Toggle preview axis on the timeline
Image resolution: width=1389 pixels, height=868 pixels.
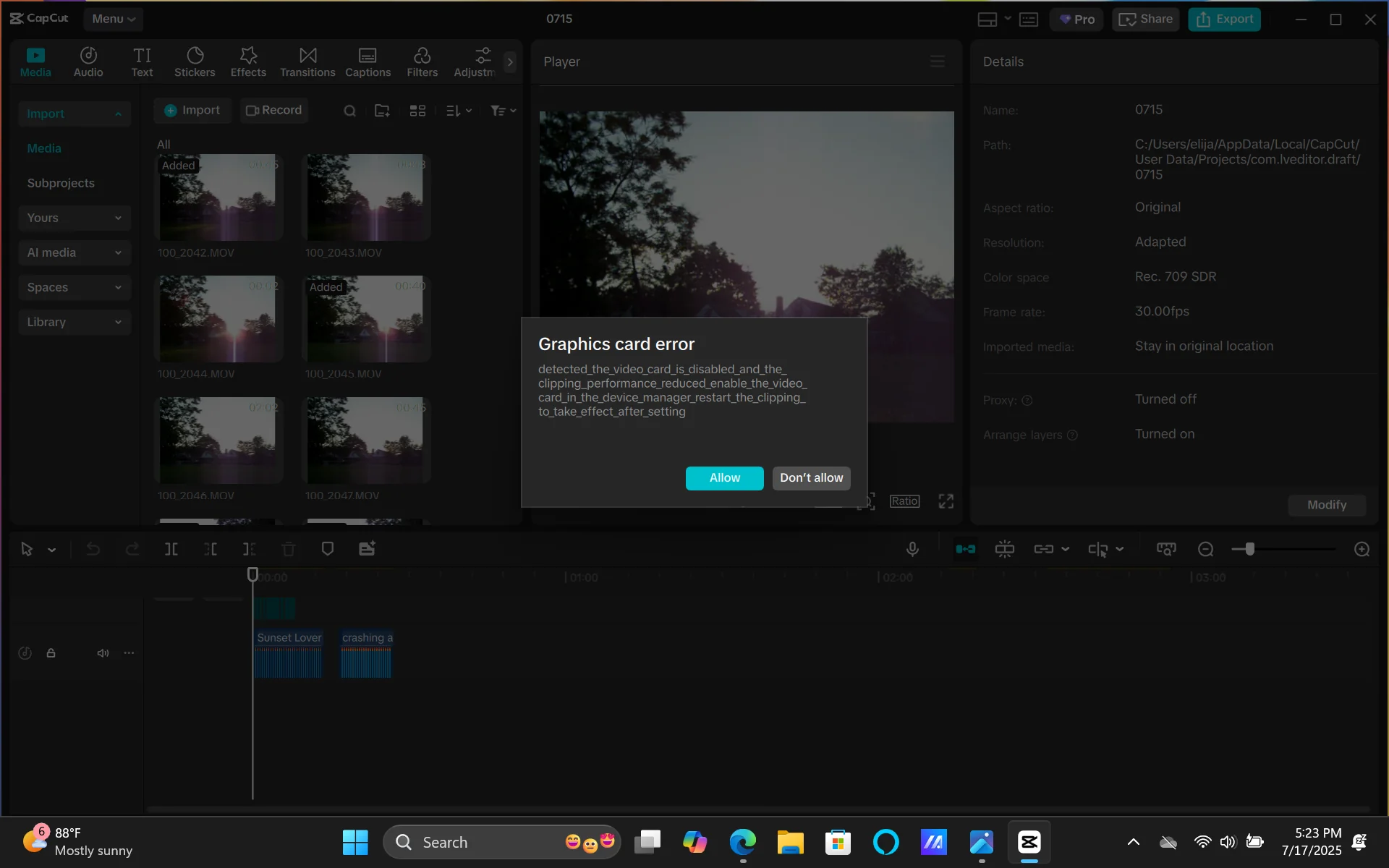tap(1097, 550)
